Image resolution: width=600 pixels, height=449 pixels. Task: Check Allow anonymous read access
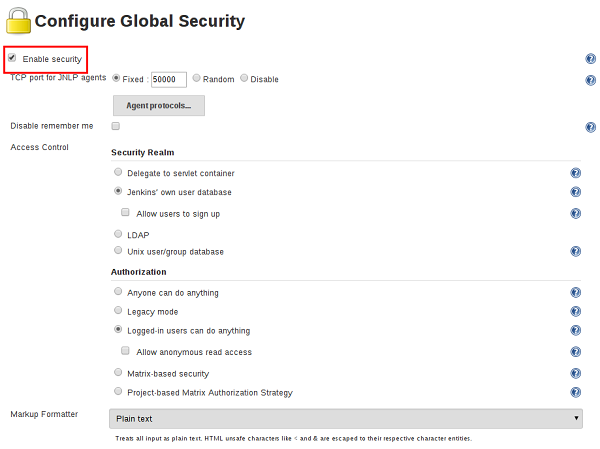126,352
